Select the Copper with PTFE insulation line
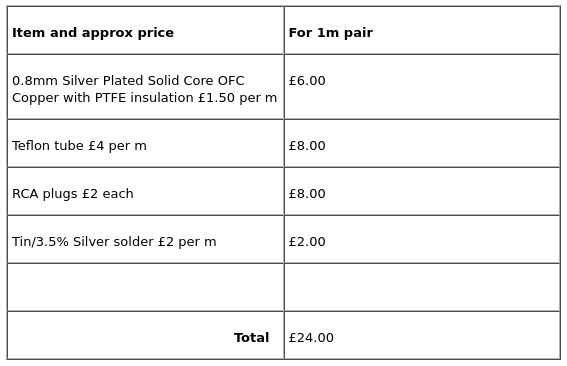This screenshot has height=366, width=567. tap(144, 98)
